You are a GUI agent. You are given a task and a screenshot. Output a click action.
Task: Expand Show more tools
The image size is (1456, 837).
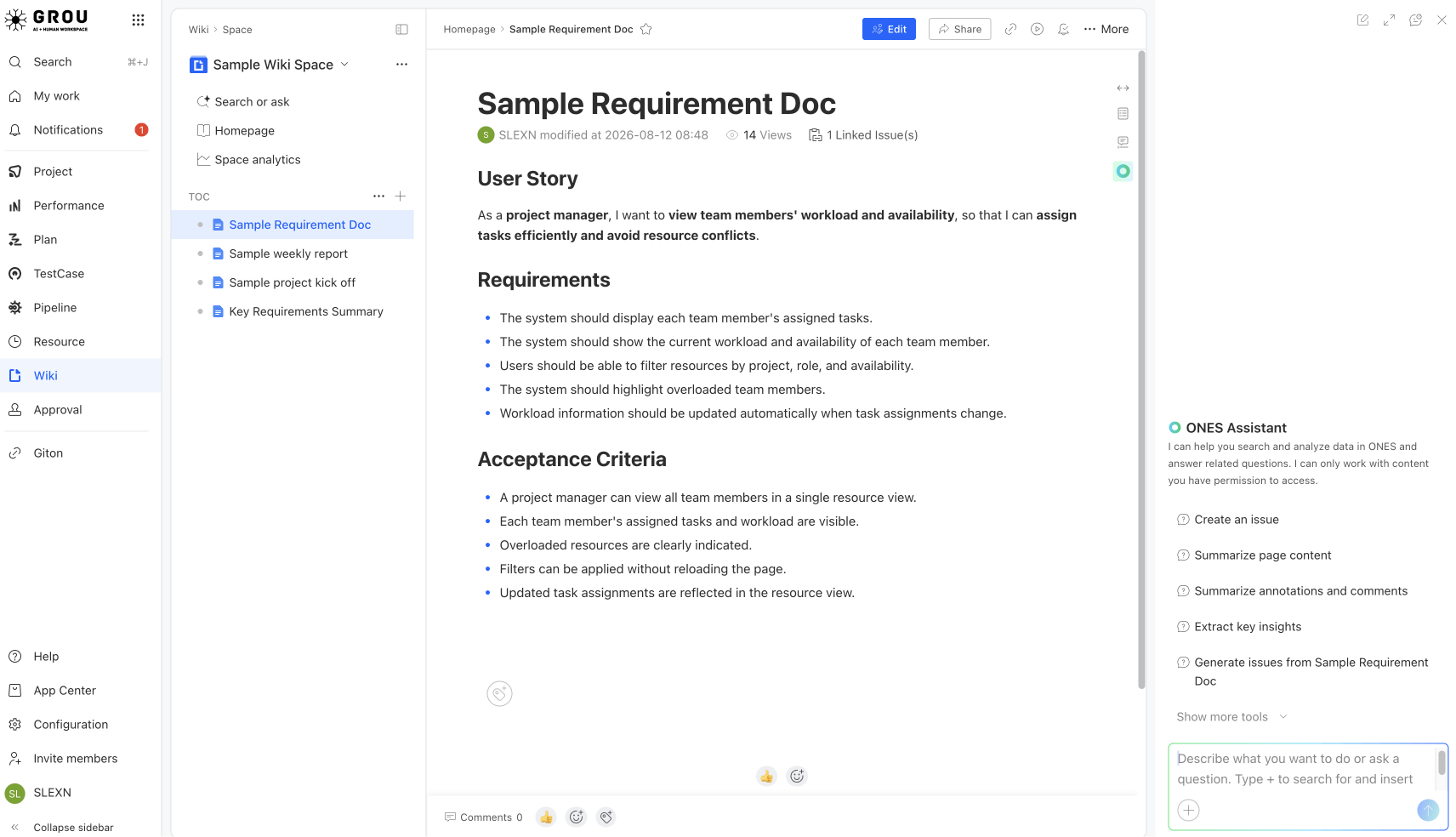tap(1231, 717)
